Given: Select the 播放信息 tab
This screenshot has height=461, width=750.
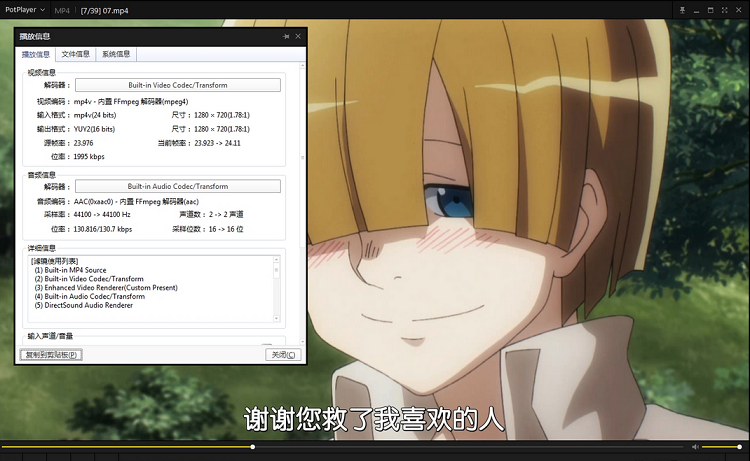Looking at the screenshot, I should [36, 54].
